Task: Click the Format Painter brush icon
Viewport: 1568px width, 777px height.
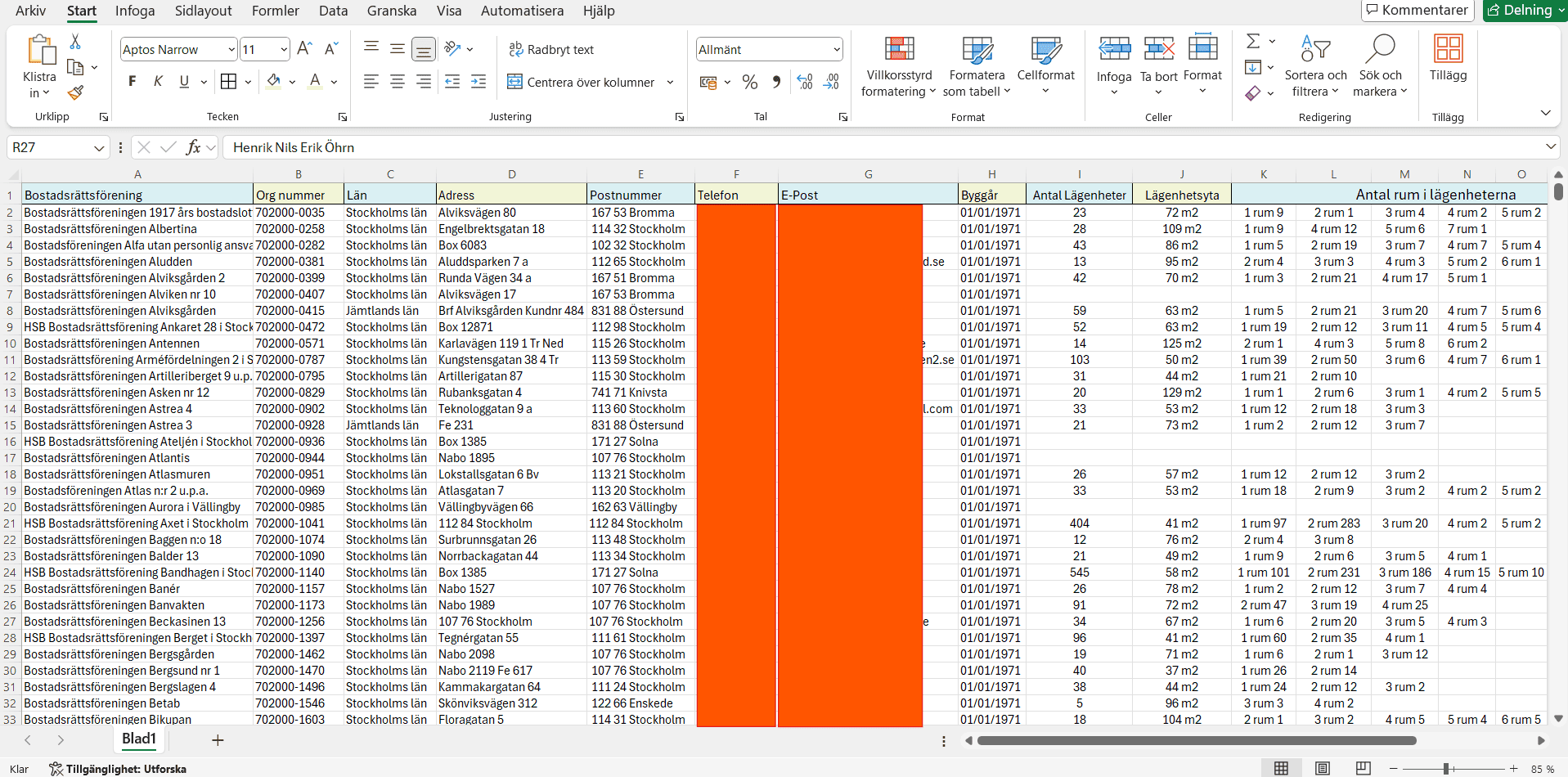Action: coord(75,93)
